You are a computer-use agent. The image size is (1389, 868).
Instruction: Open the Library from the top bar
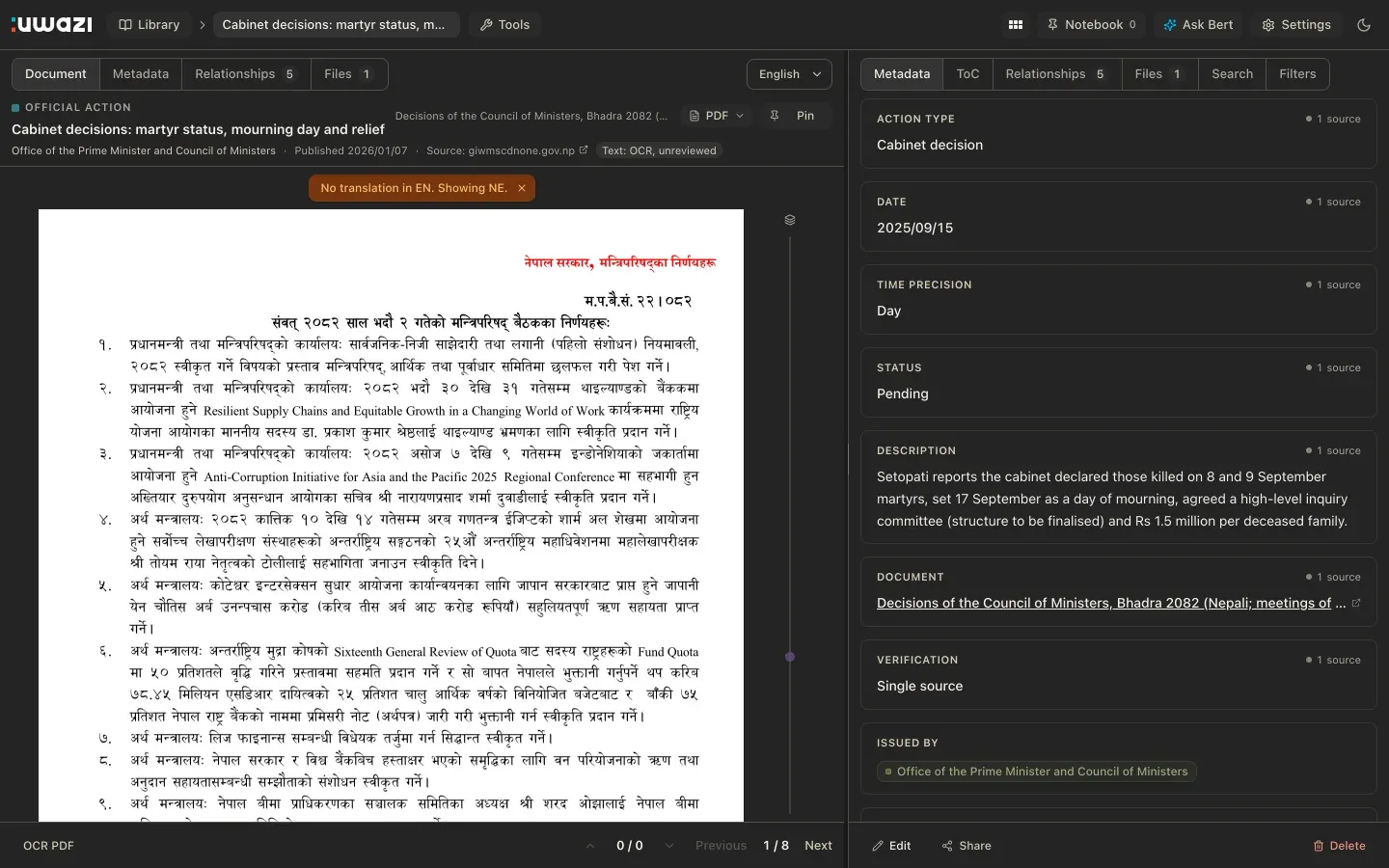[150, 24]
